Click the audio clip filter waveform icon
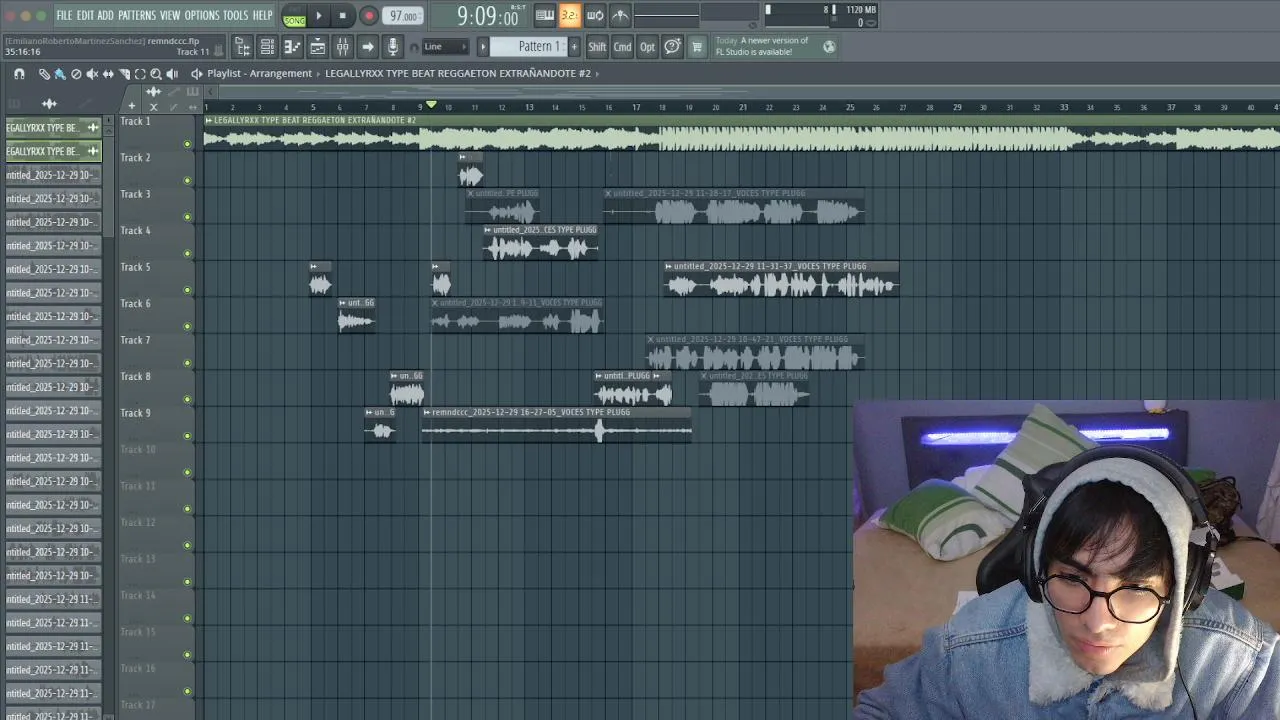 [49, 104]
